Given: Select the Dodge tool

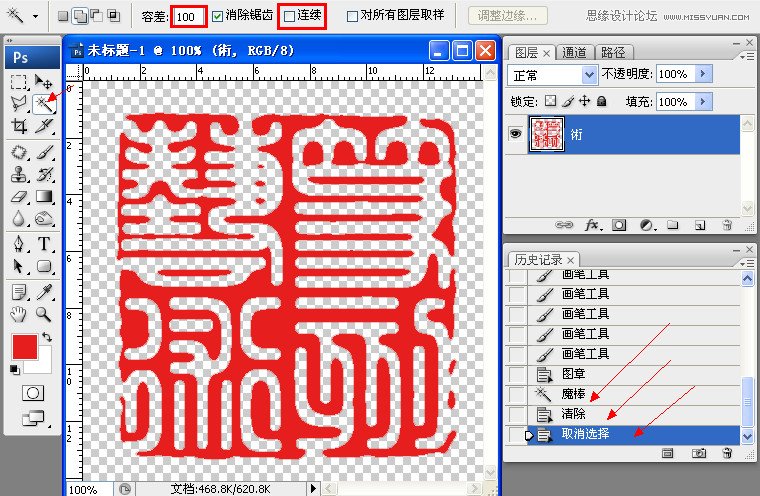Looking at the screenshot, I should (x=44, y=219).
